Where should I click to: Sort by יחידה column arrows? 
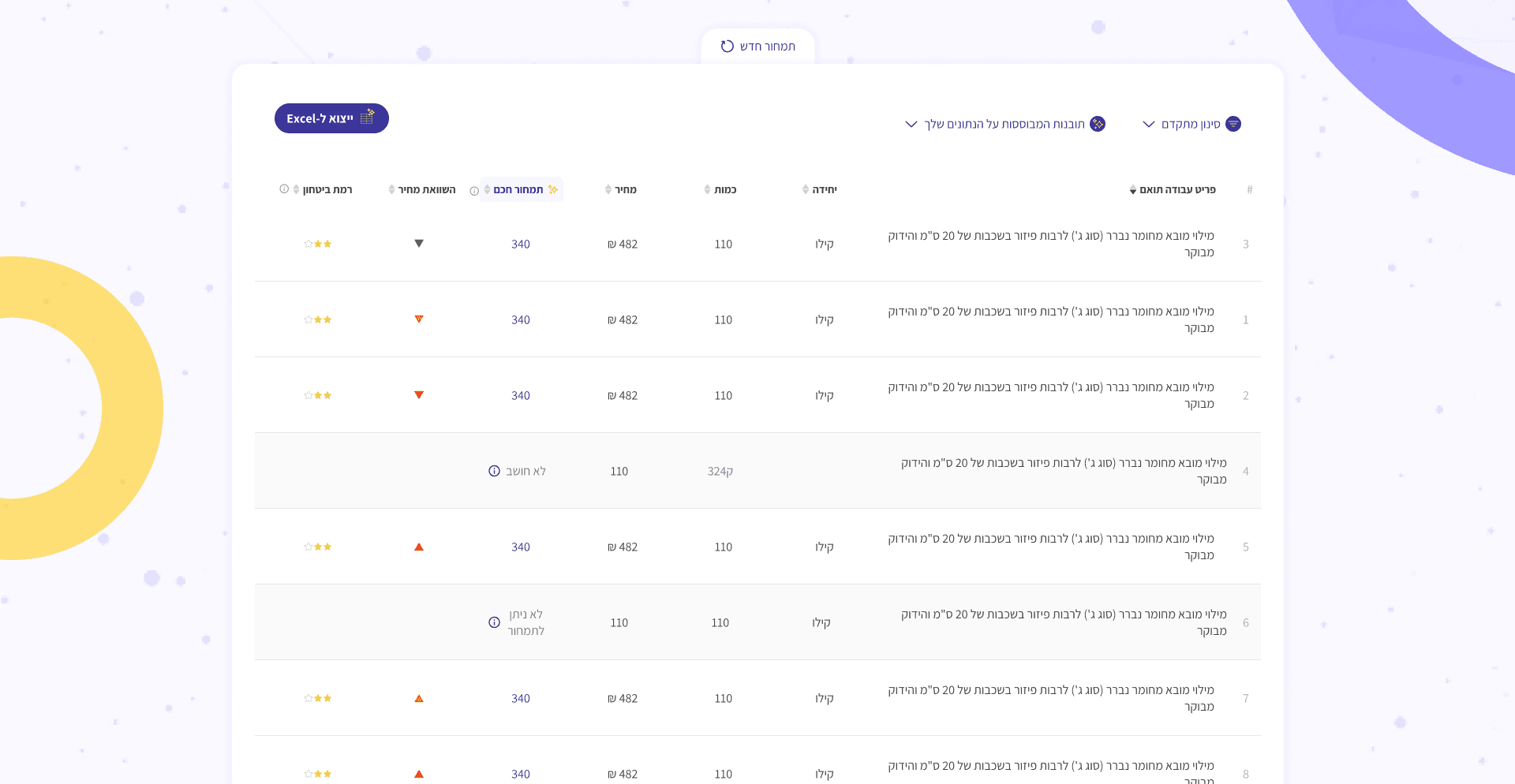coord(806,189)
